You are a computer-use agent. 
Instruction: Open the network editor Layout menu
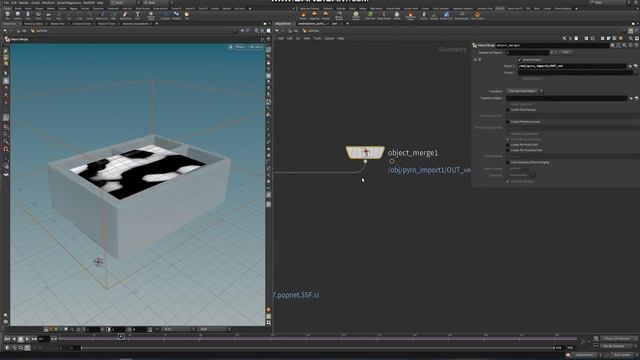(329, 38)
